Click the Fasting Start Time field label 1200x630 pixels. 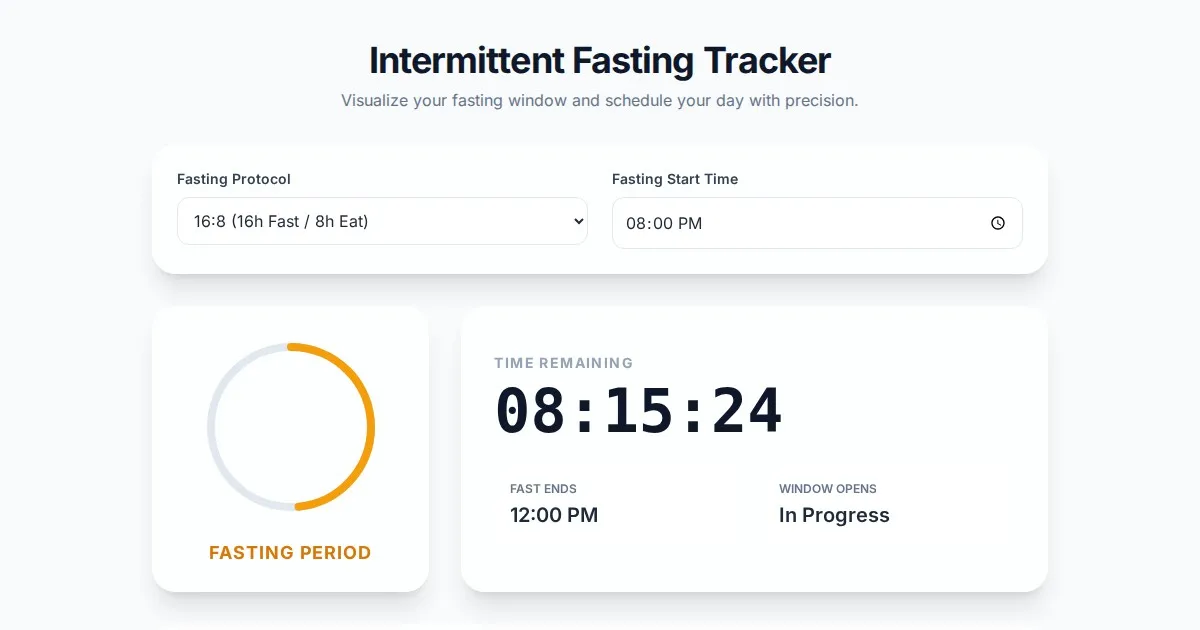(x=675, y=179)
